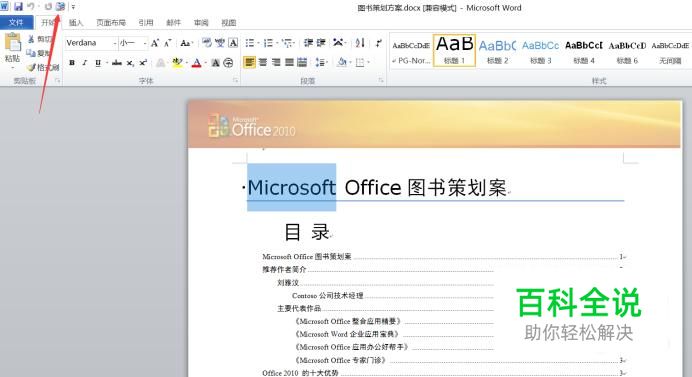Image resolution: width=692 pixels, height=377 pixels.
Task: Toggle Italic formatting
Action: [85, 63]
